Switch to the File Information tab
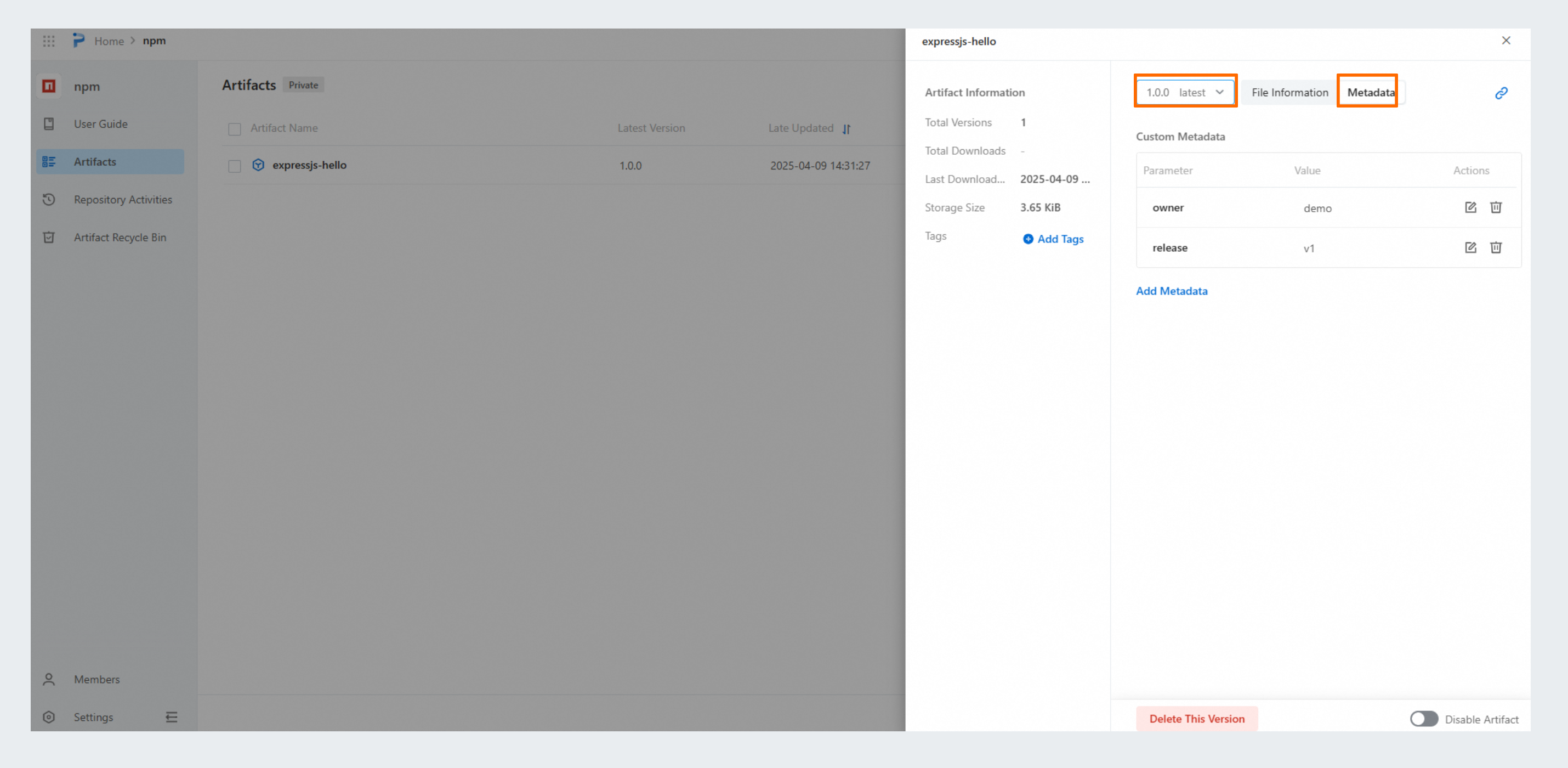 pyautogui.click(x=1289, y=93)
